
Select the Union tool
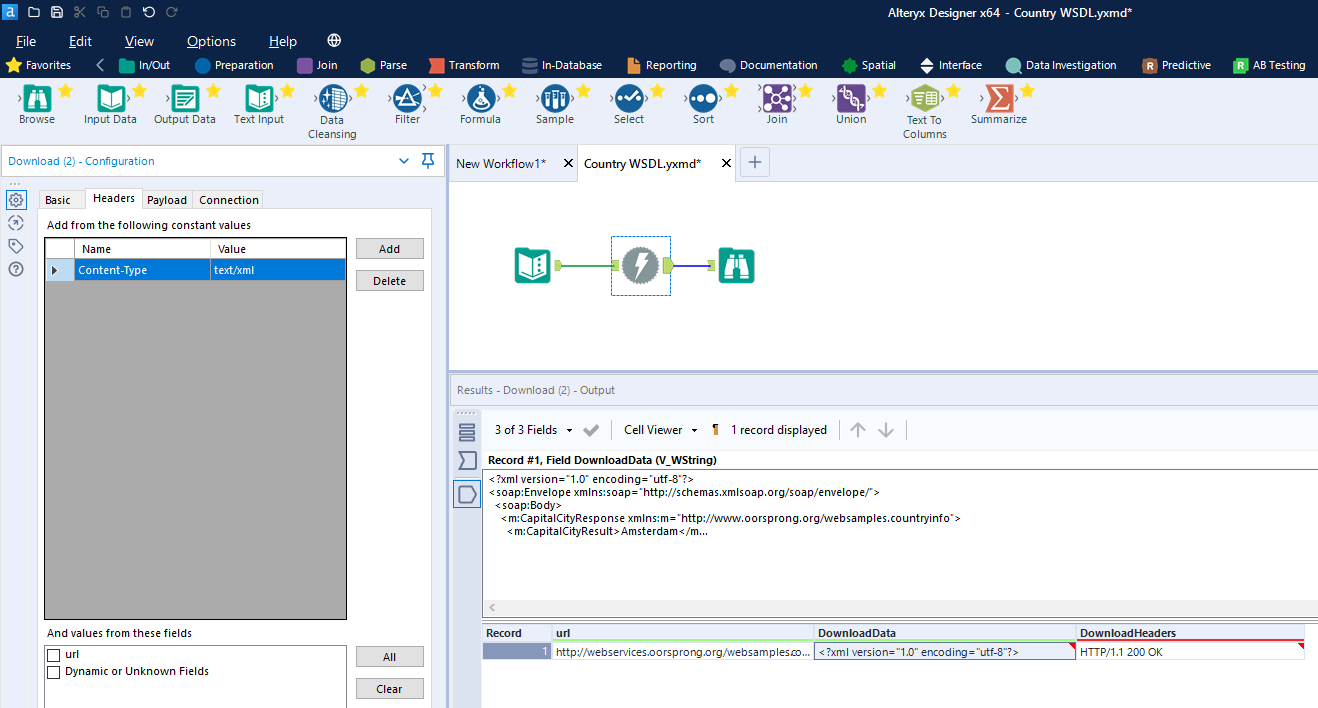point(850,100)
